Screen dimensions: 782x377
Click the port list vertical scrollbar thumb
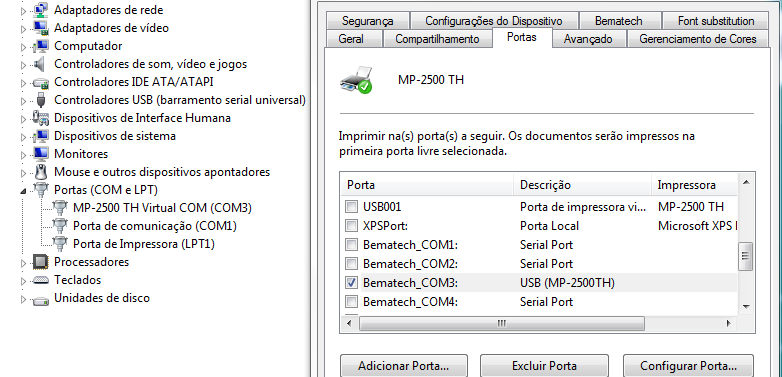[x=746, y=256]
